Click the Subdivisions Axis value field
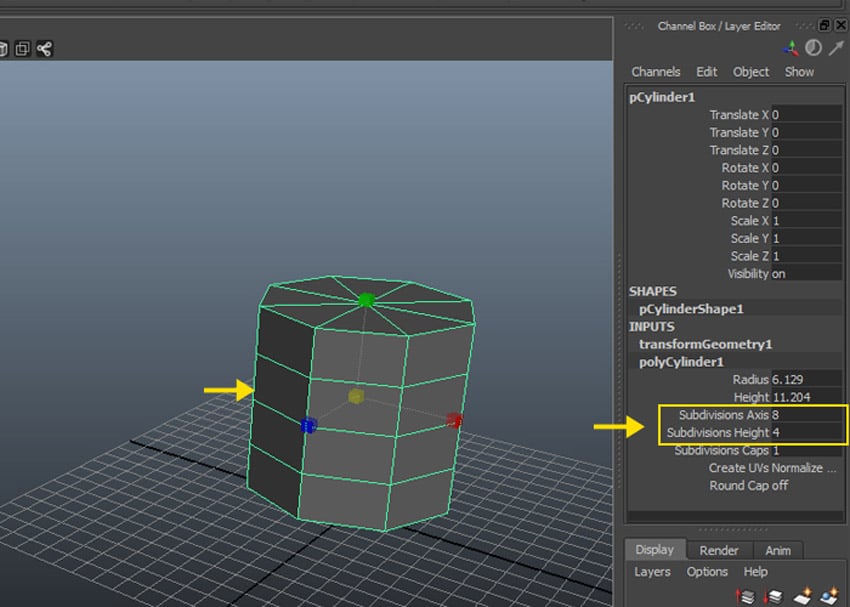The width and height of the screenshot is (850, 607). 806,415
